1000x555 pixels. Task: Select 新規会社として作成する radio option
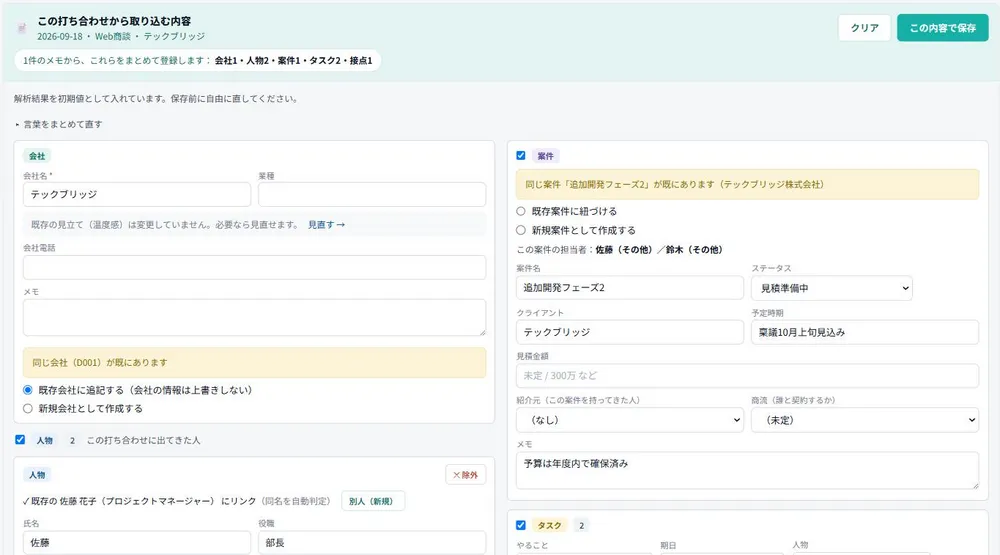click(x=27, y=408)
